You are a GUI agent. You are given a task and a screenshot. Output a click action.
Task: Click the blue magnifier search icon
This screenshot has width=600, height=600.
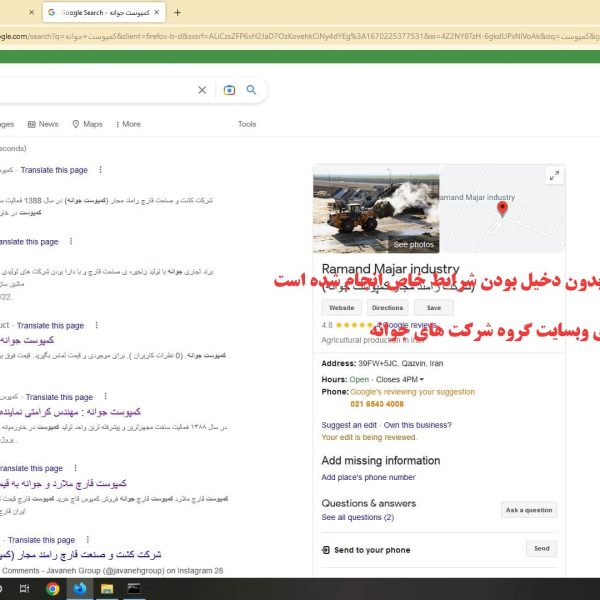[252, 90]
